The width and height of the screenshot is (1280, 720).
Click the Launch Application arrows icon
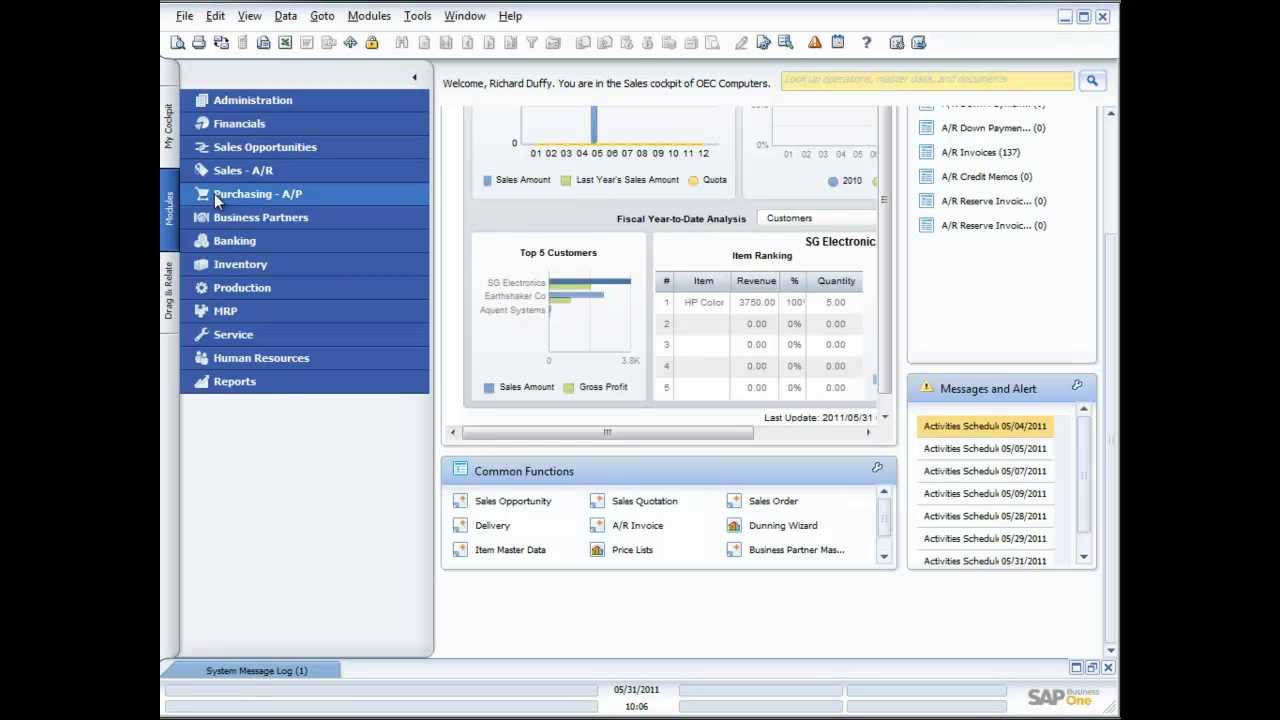pos(350,42)
